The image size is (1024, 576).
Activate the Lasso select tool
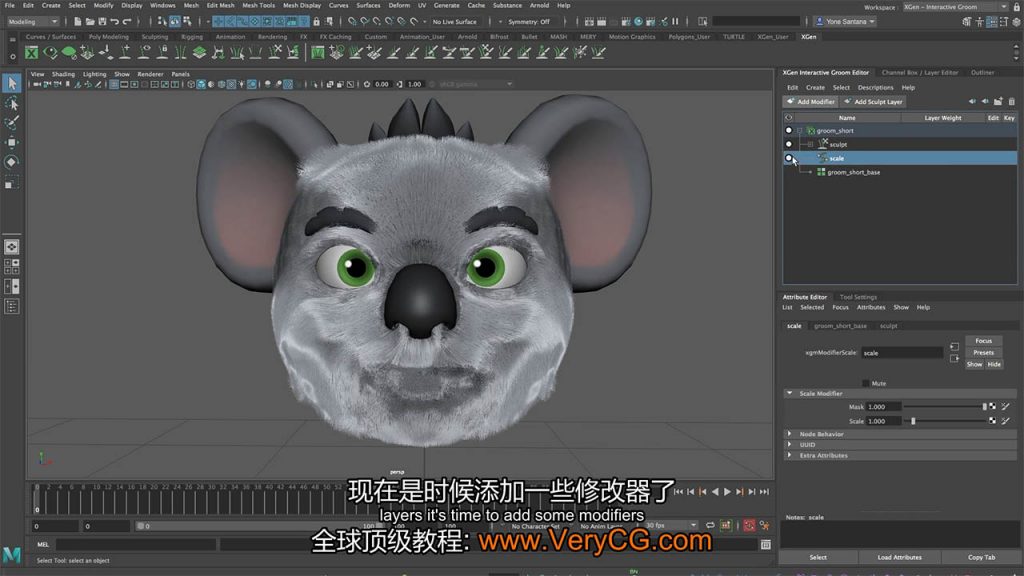tap(12, 103)
